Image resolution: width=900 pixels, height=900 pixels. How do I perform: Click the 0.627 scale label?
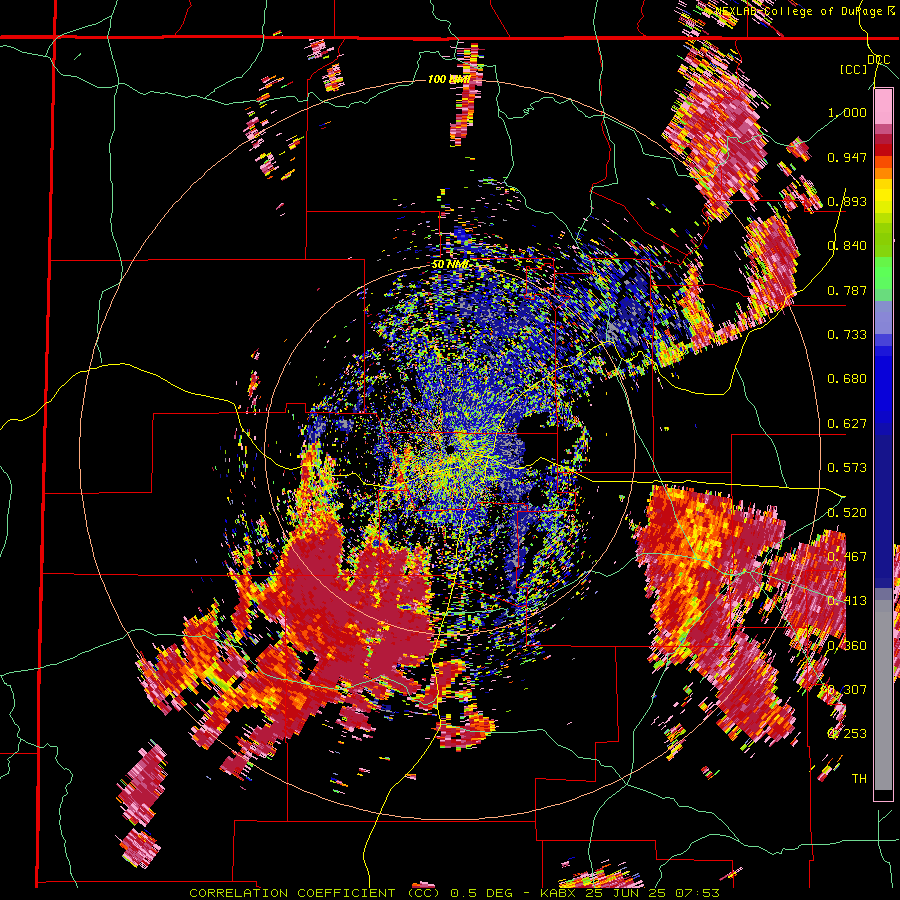(x=847, y=424)
